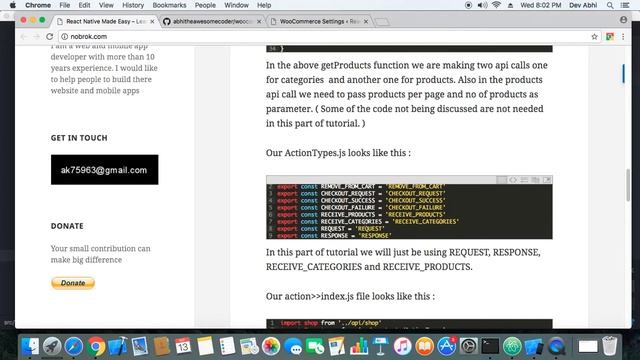Screen dimensions: 640x360
Task: Open the Wi-Fi status menu
Action: (x=496, y=5)
